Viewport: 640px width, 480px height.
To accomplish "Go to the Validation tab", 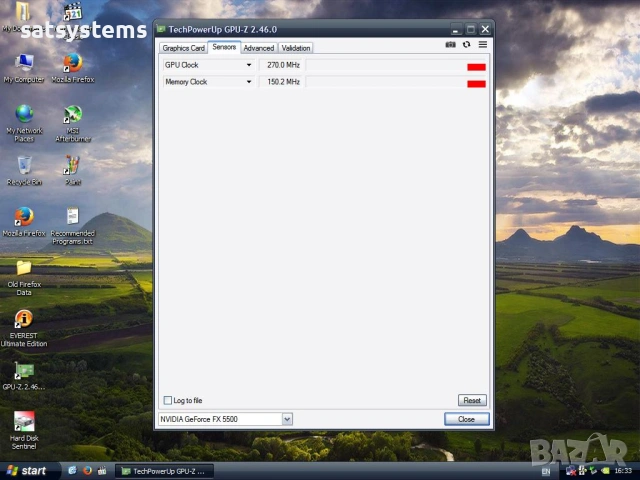I will coord(296,48).
